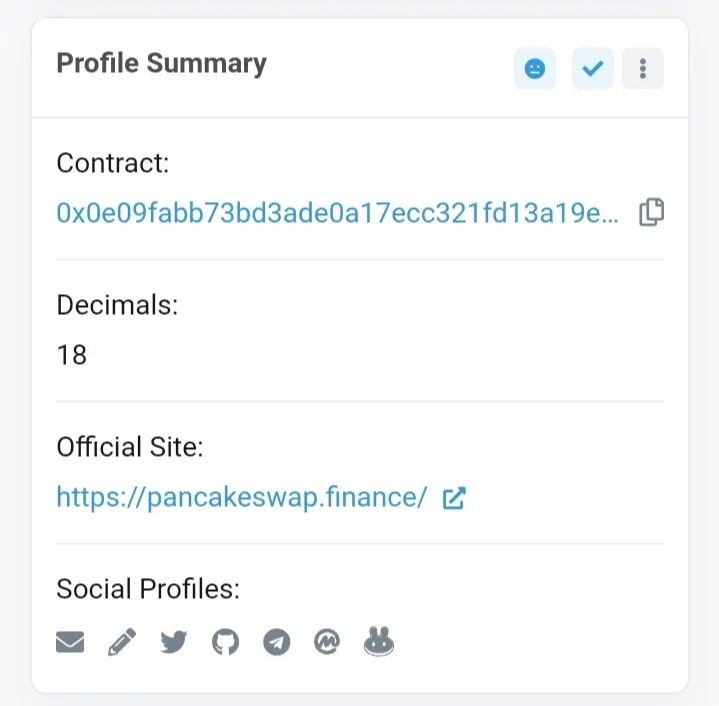Click the neutral face reputation icon
The image size is (719, 706).
535,69
